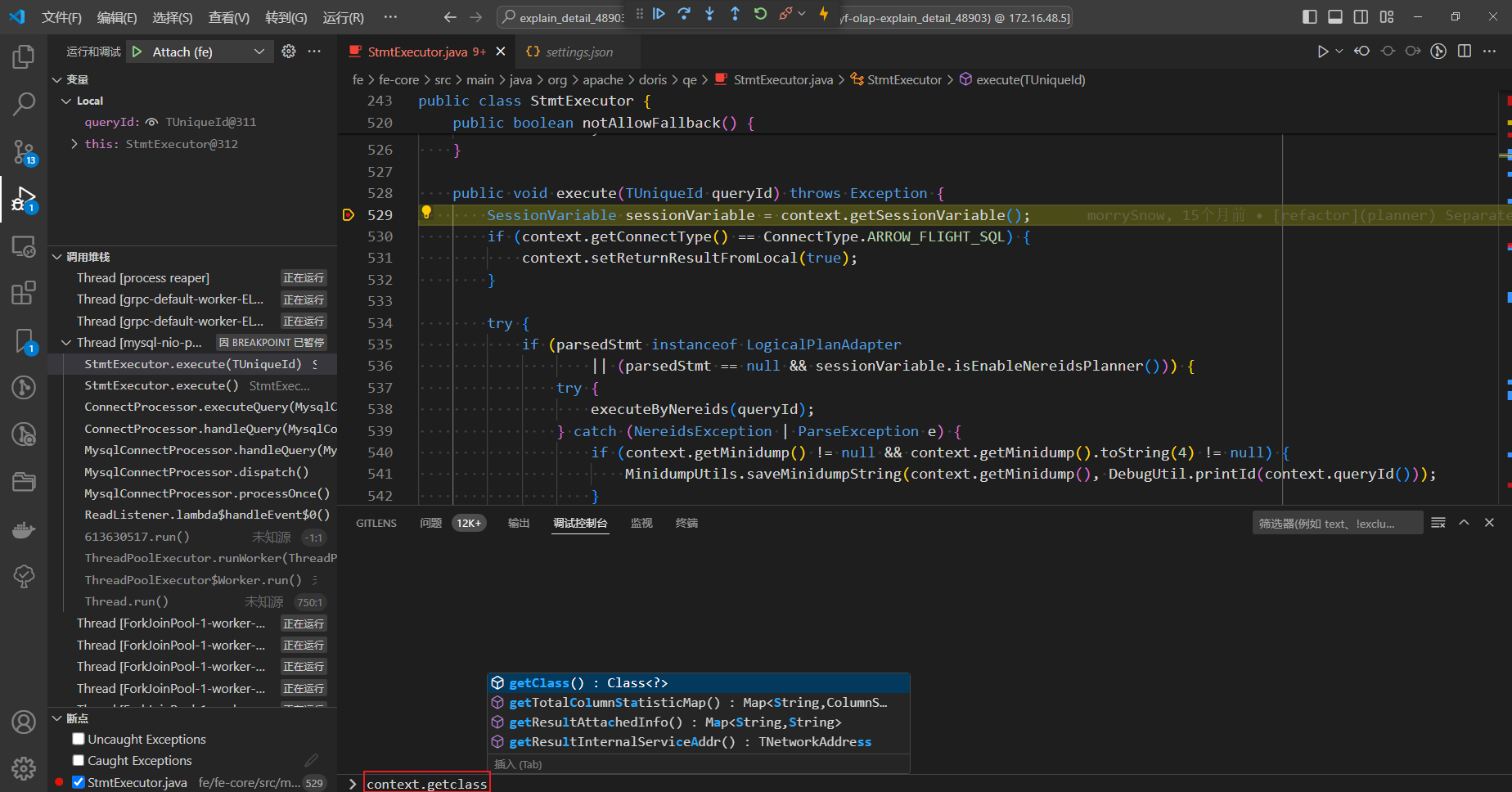Click the Split Editor icon top right
Screen dimensions: 1512x792
(x=1464, y=51)
